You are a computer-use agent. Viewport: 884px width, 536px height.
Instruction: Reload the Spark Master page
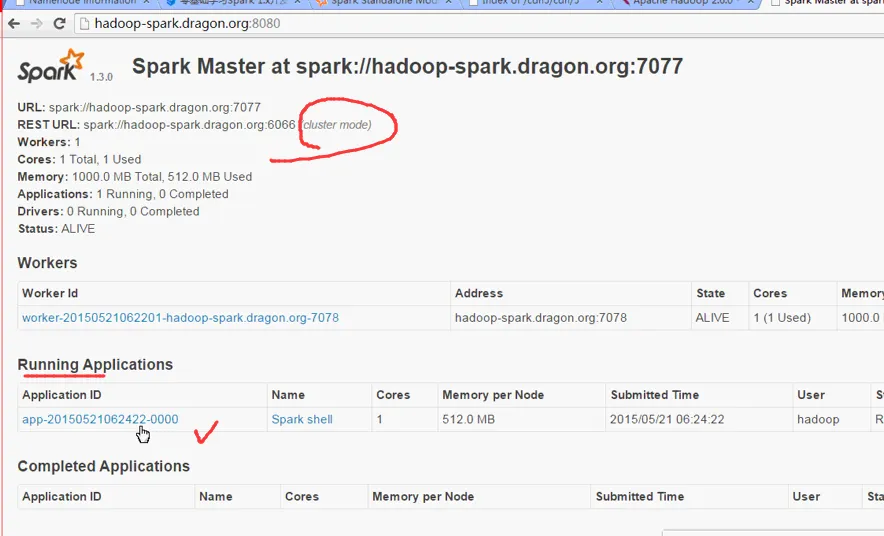(x=59, y=24)
